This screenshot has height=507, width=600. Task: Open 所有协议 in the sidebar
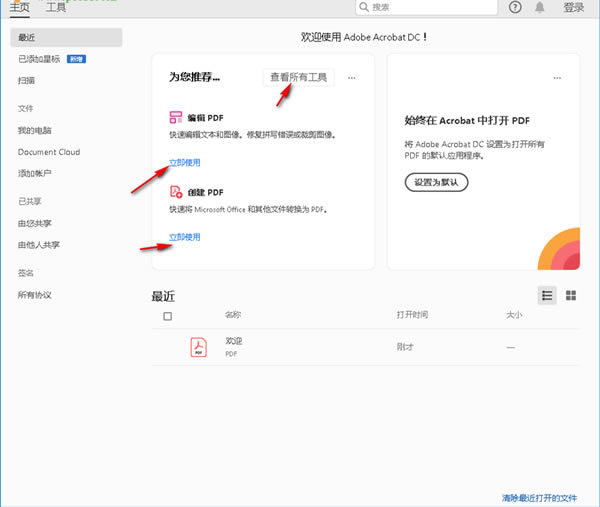pyautogui.click(x=34, y=295)
